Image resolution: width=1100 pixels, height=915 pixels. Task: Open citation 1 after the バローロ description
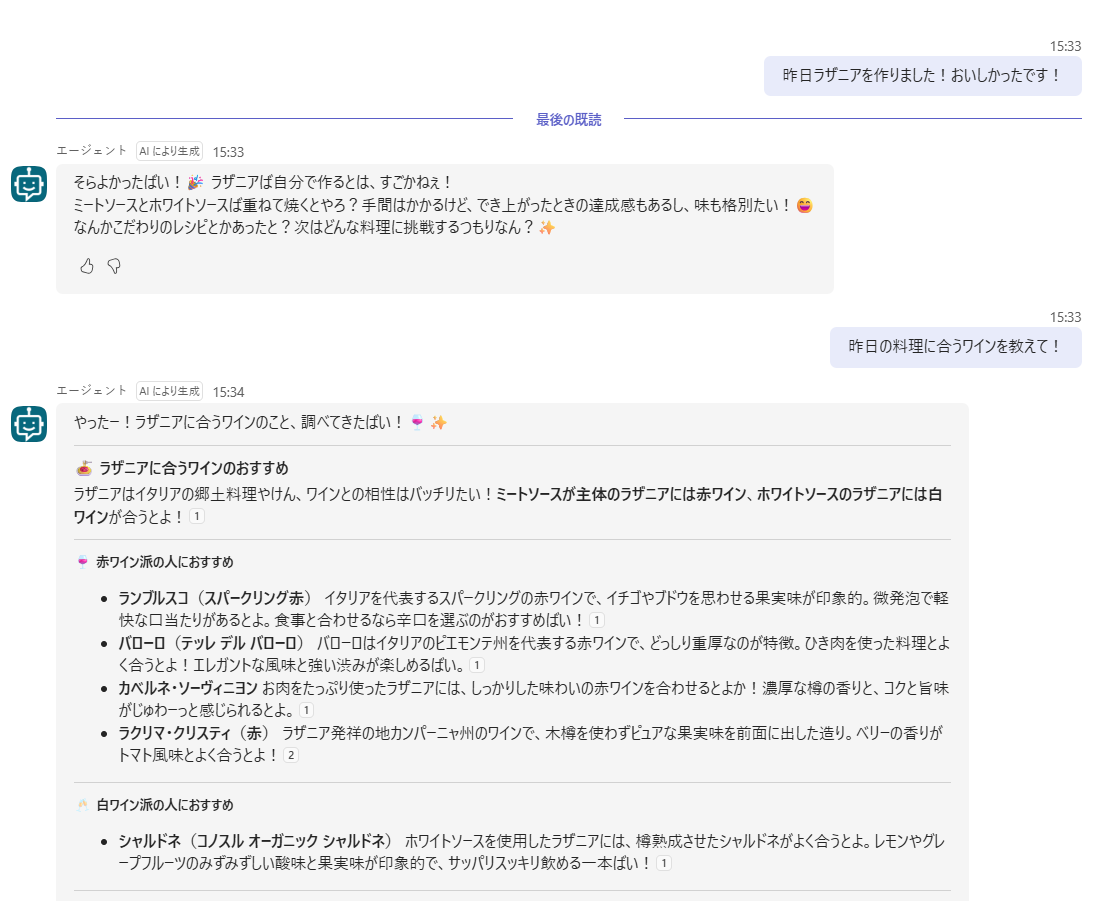coord(477,665)
